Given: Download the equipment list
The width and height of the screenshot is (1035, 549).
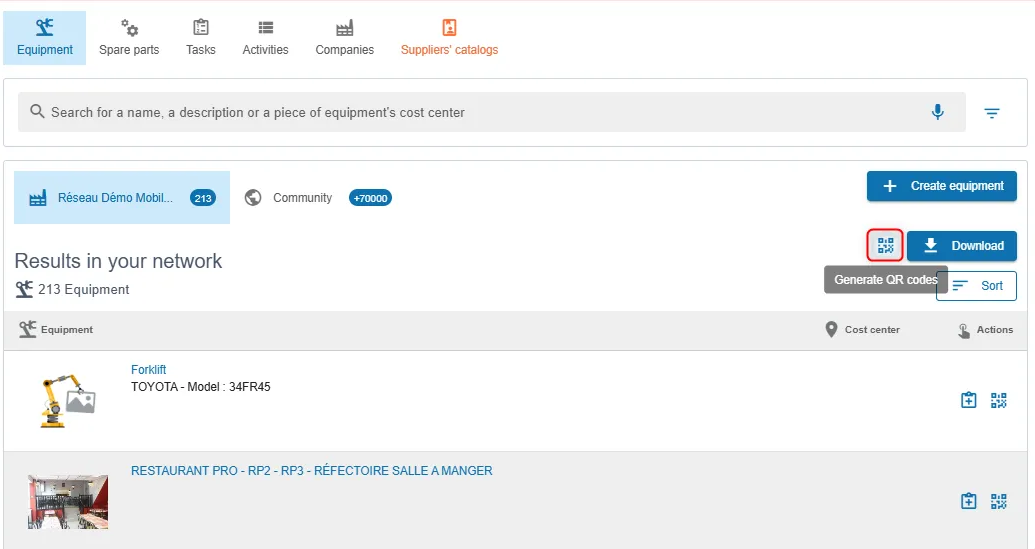Looking at the screenshot, I should [962, 245].
